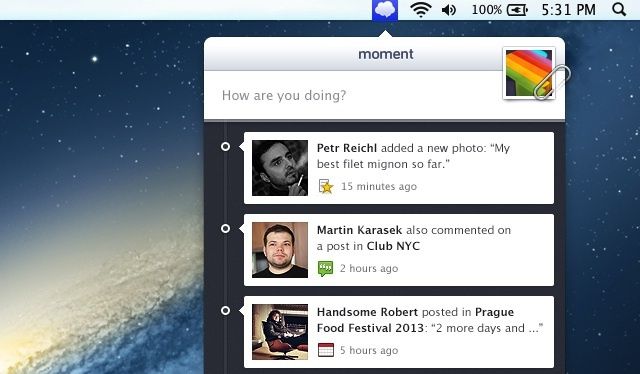The image size is (640, 374).
Task: Open Spotlight search magnifier
Action: tap(619, 9)
